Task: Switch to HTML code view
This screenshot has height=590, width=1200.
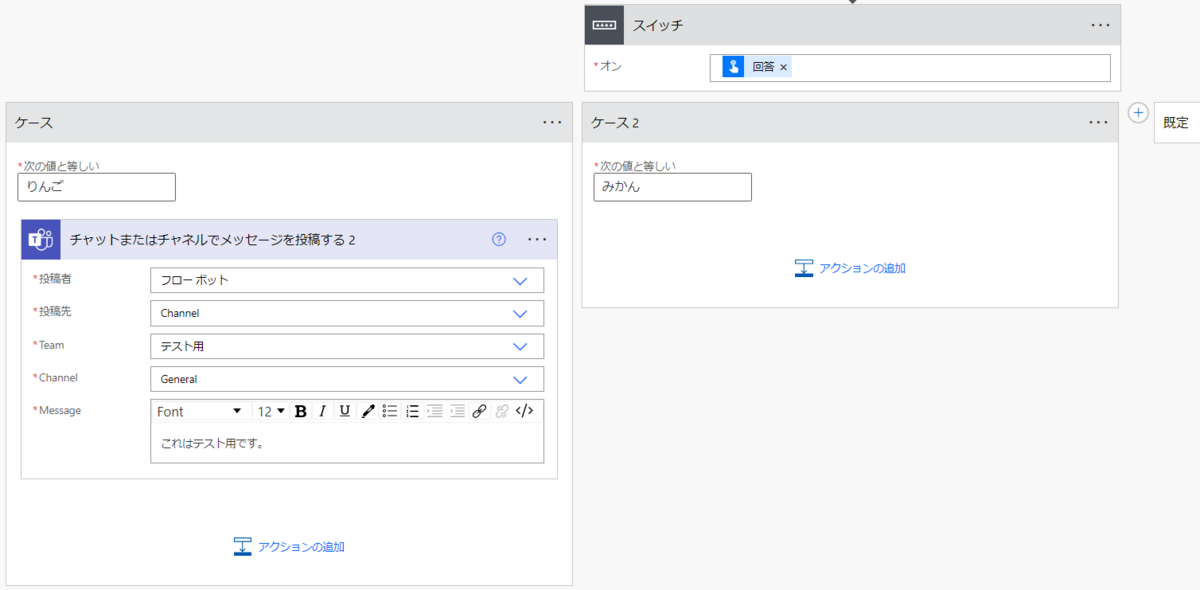Action: click(x=524, y=411)
